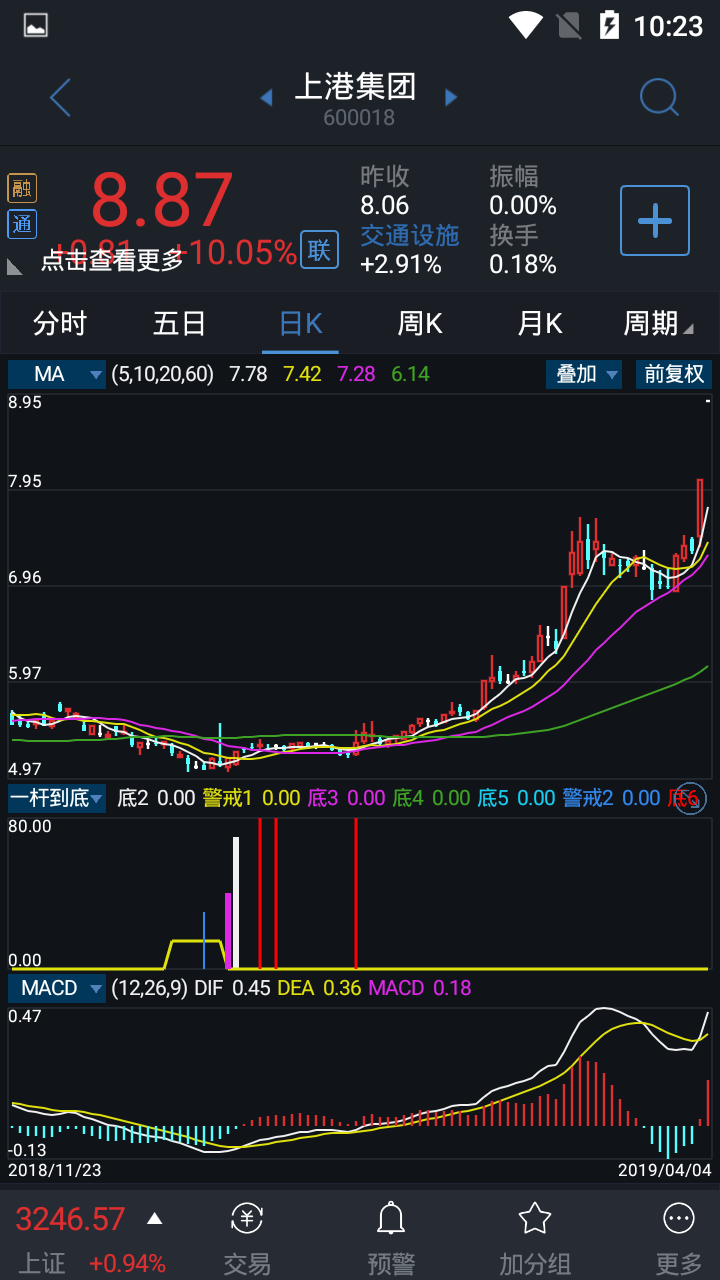Image resolution: width=720 pixels, height=1280 pixels.
Task: Open the picture notification icon in status bar
Action: (36, 26)
